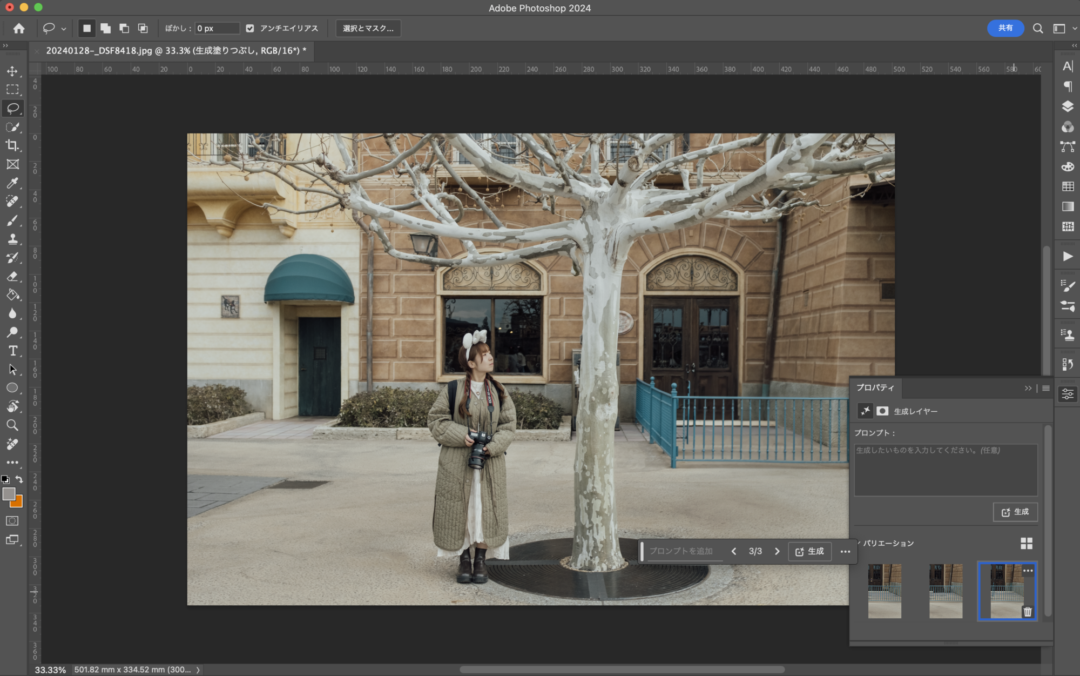Delete the selected variation with trash icon
Viewport: 1080px width, 676px height.
click(x=1027, y=611)
